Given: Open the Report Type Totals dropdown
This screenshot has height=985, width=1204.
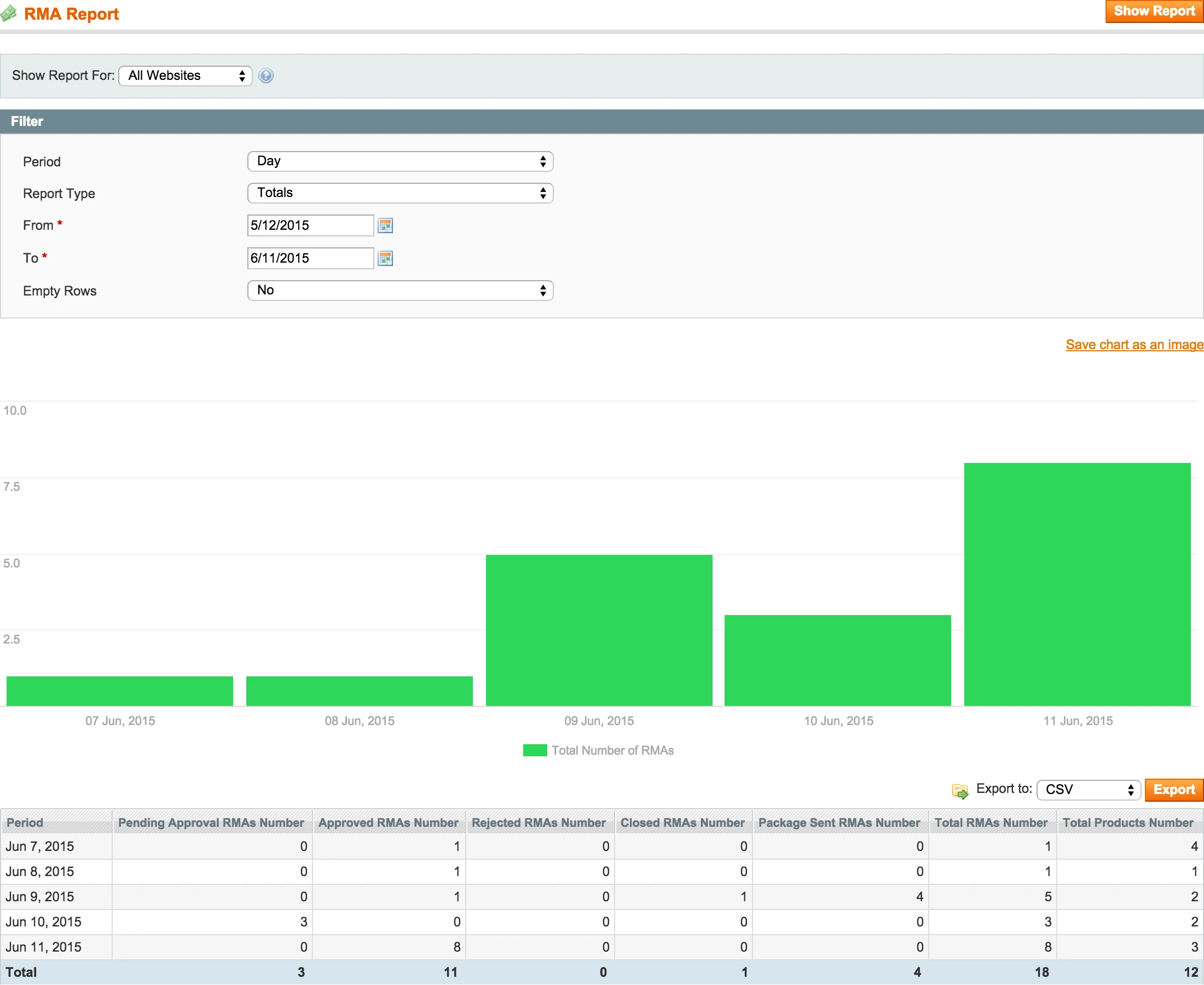Looking at the screenshot, I should click(400, 193).
